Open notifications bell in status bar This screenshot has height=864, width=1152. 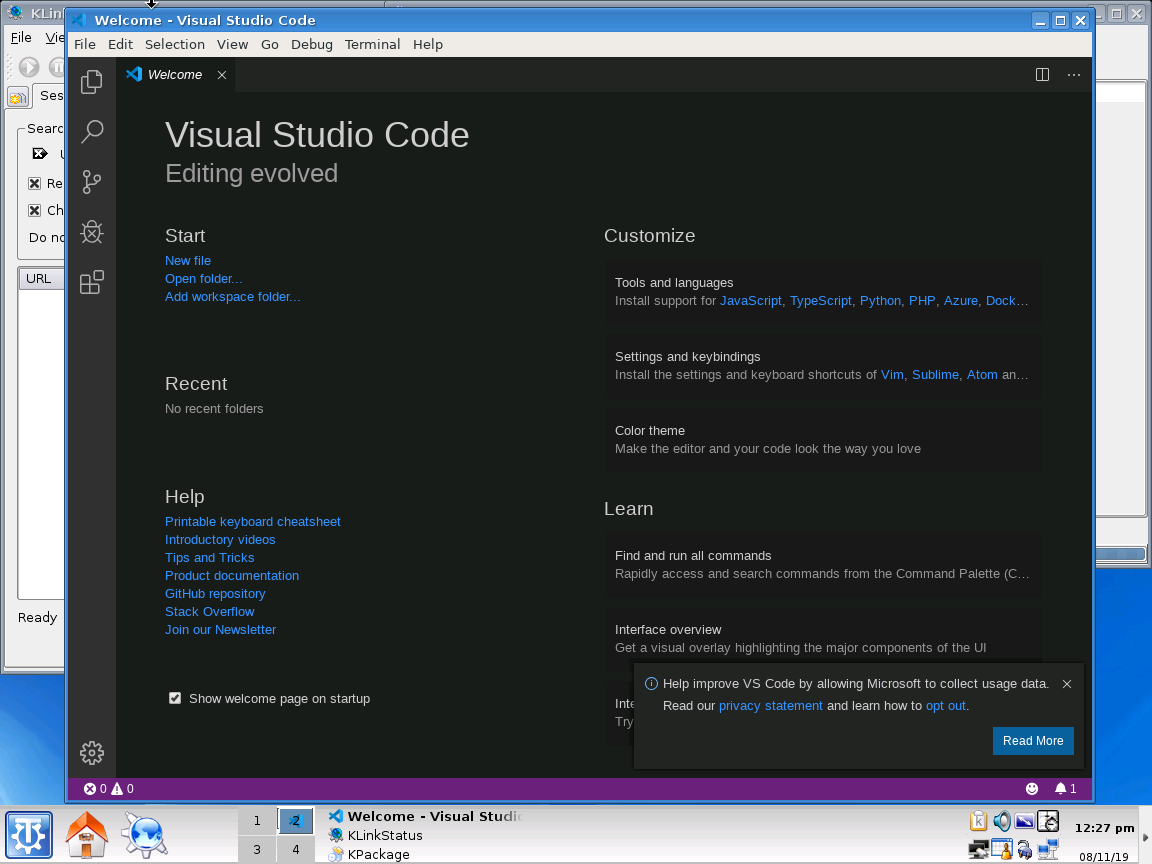coord(1065,788)
